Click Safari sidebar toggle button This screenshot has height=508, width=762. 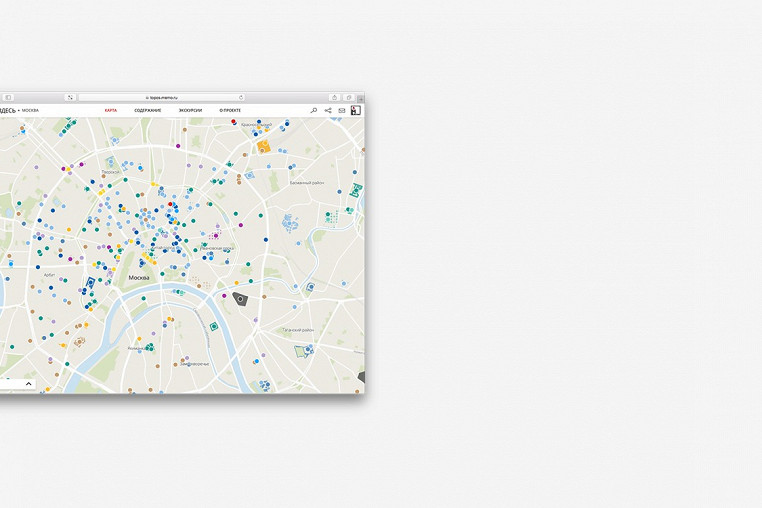coord(8,98)
